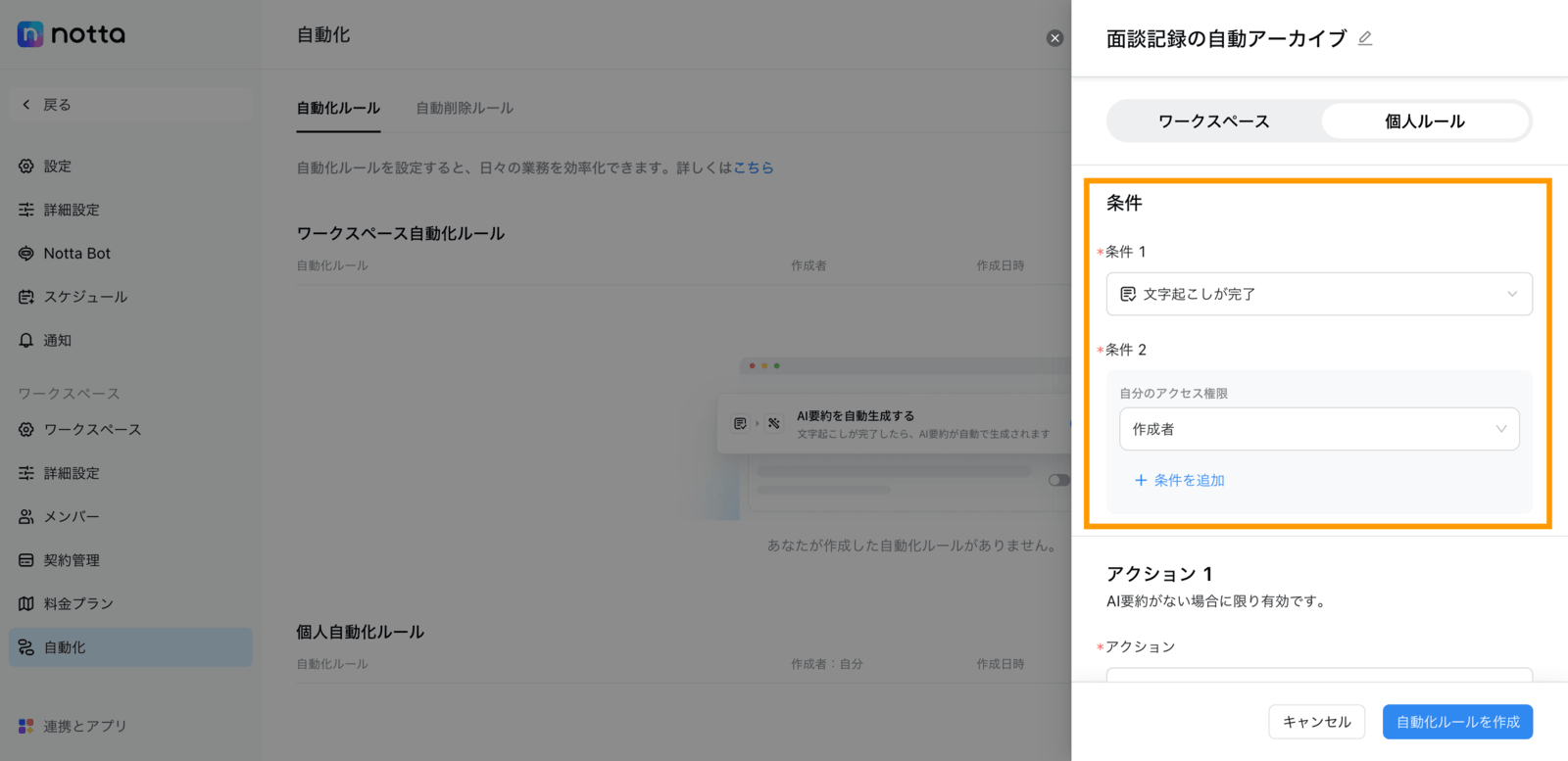Click the AI要約を自動生成する preview card

click(x=893, y=424)
